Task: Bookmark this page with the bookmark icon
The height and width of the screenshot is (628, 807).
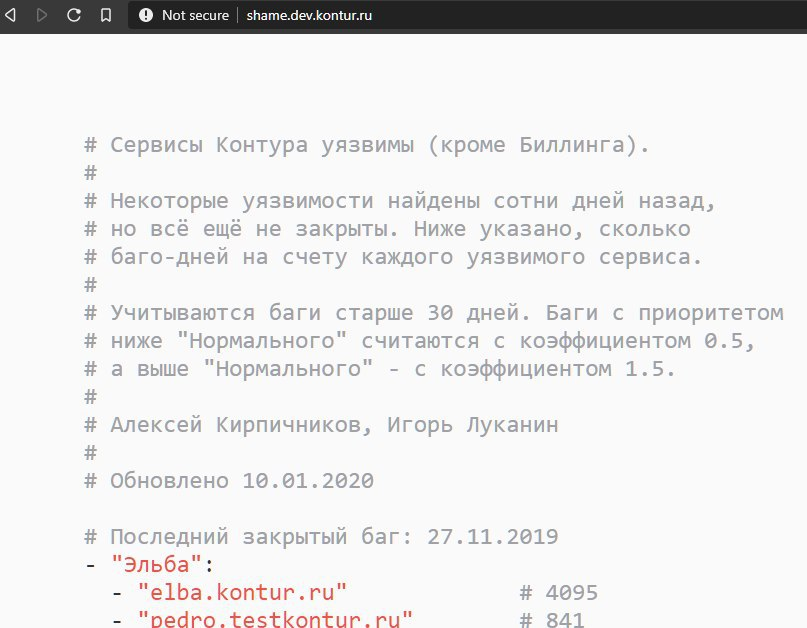Action: [106, 15]
